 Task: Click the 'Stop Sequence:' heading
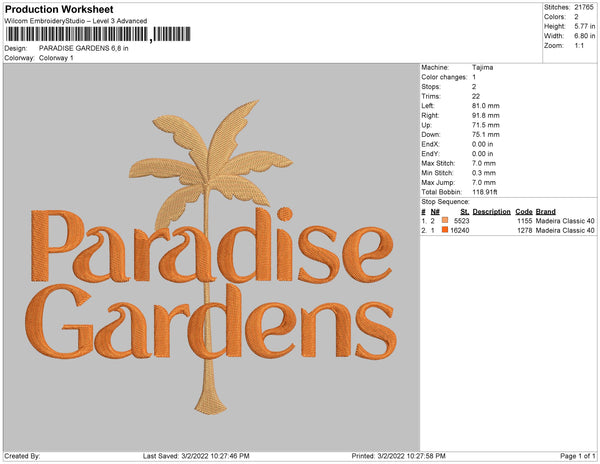(x=445, y=202)
